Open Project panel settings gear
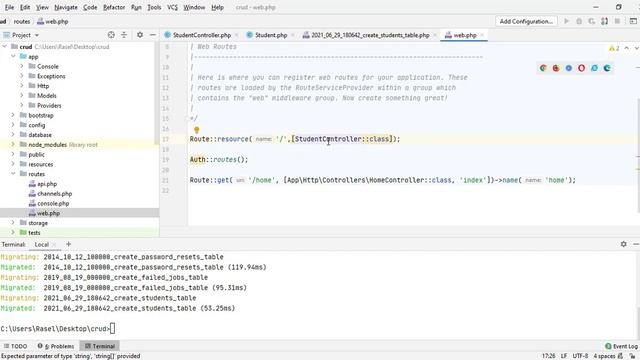Image resolution: width=640 pixels, height=360 pixels. 140,35
